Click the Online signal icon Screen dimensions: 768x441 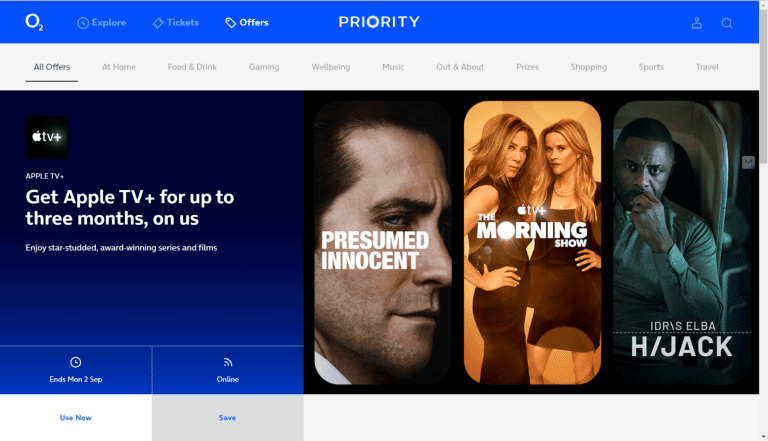click(x=228, y=362)
